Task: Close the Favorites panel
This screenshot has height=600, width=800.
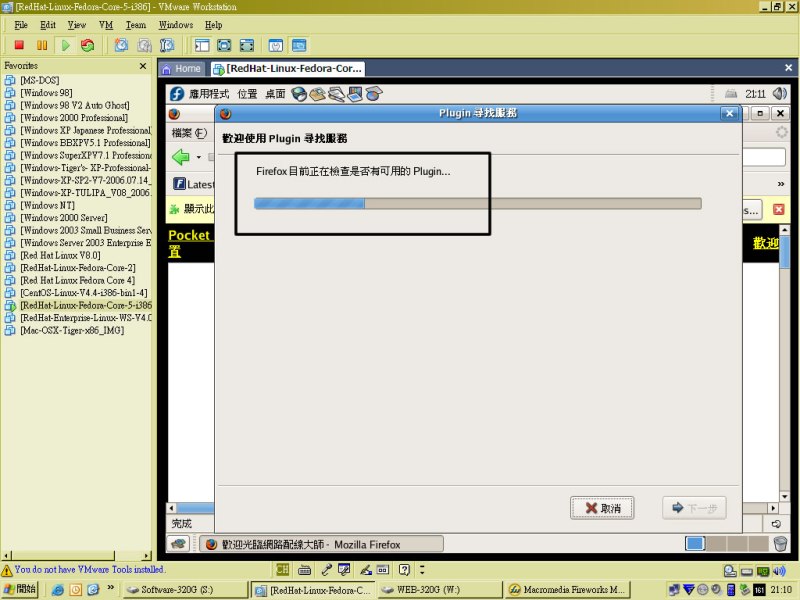Action: coord(143,66)
